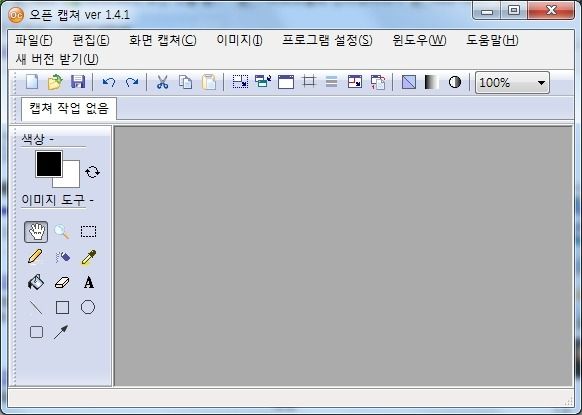Select the Magnifier zoom tool
The height and width of the screenshot is (415, 582).
pyautogui.click(x=62, y=232)
